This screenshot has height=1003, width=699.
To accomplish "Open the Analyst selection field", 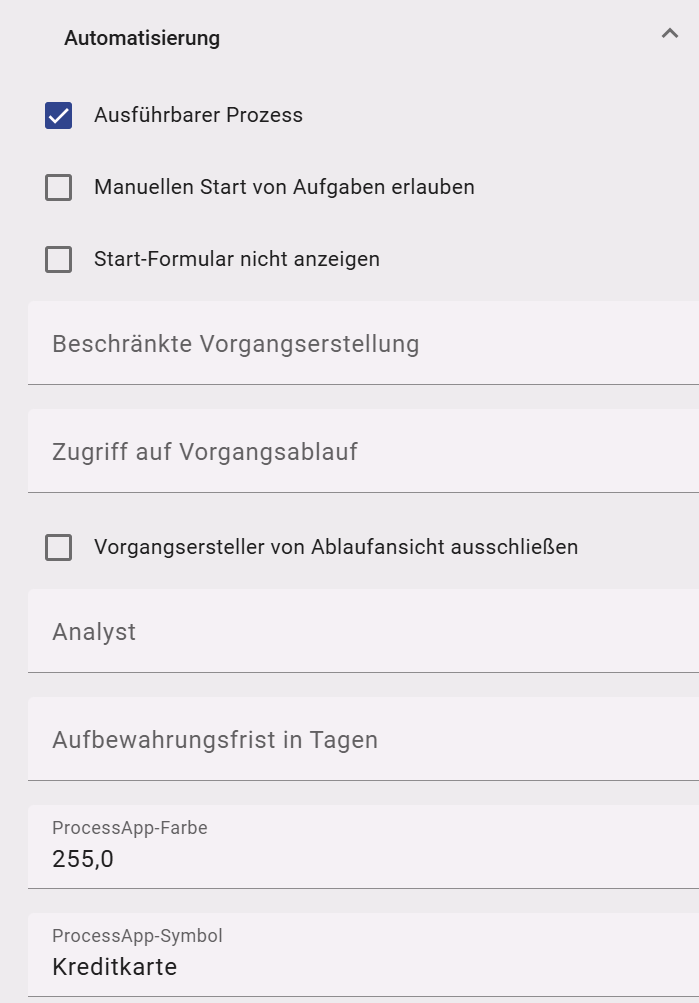I will [x=300, y=631].
